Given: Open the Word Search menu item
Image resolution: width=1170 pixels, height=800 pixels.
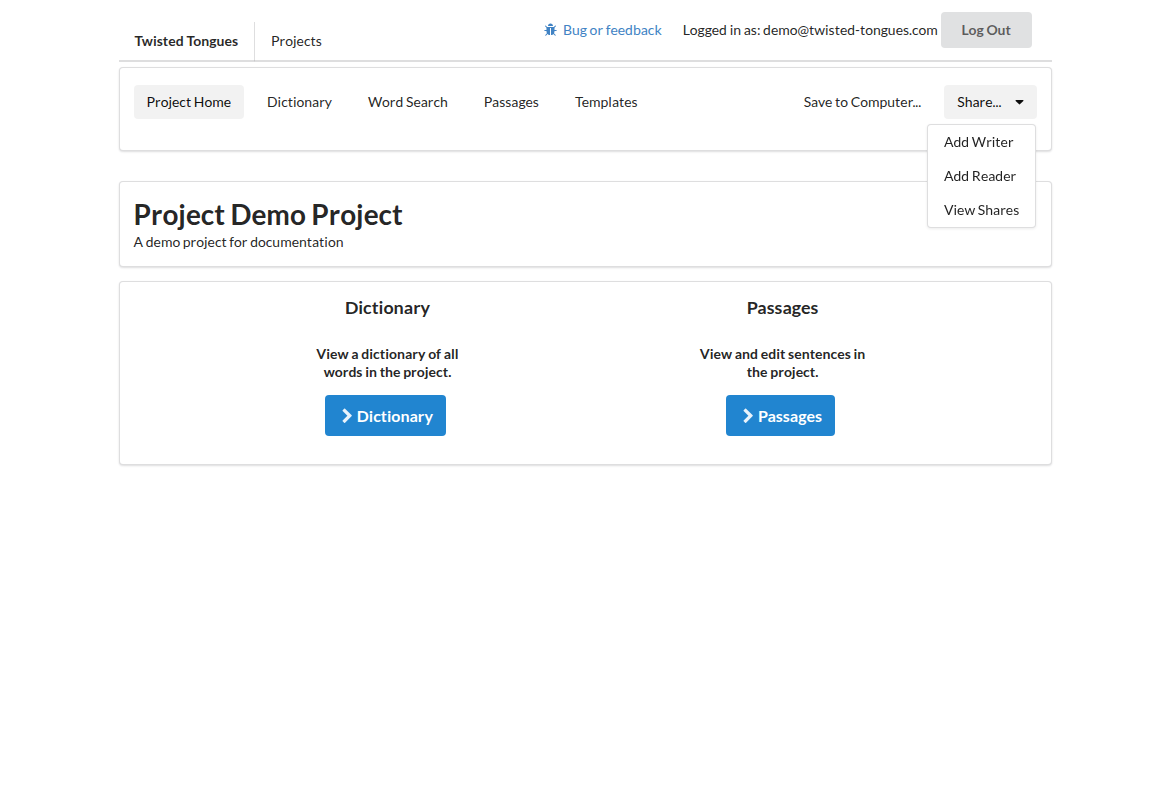Looking at the screenshot, I should [x=407, y=102].
